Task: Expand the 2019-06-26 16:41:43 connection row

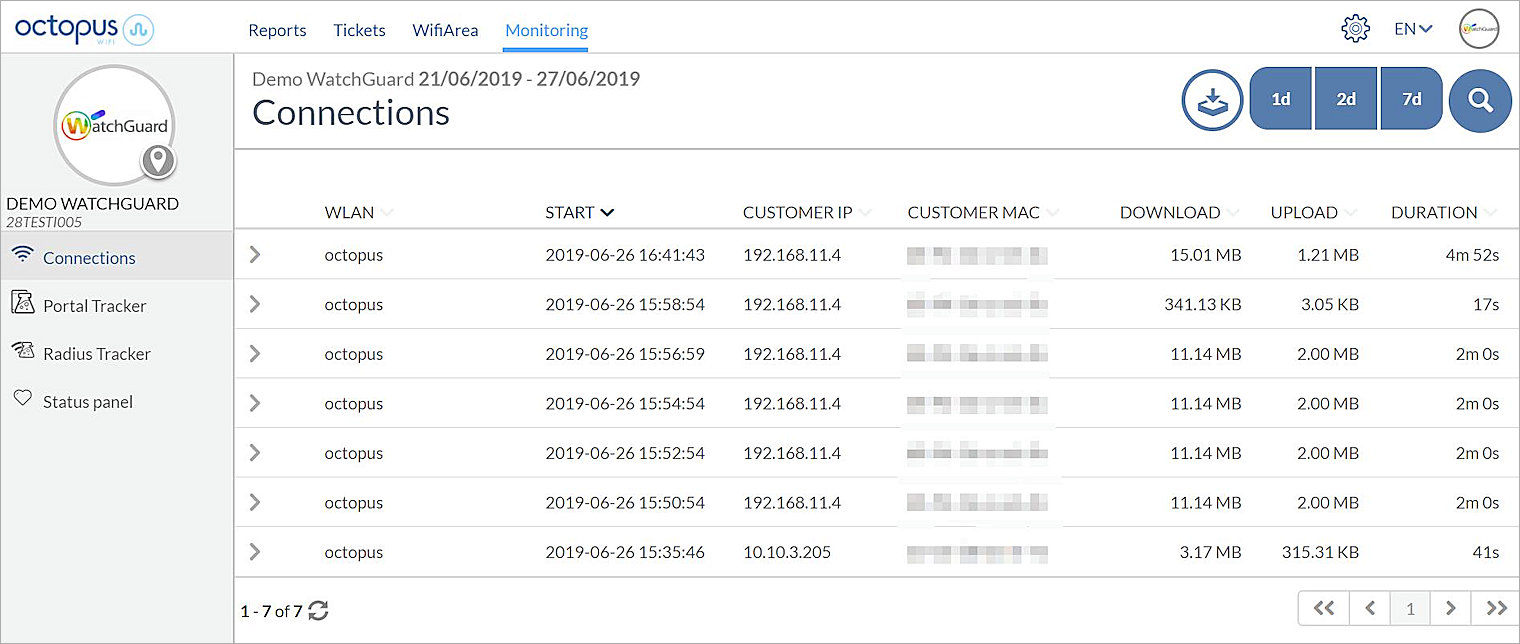Action: [x=254, y=255]
